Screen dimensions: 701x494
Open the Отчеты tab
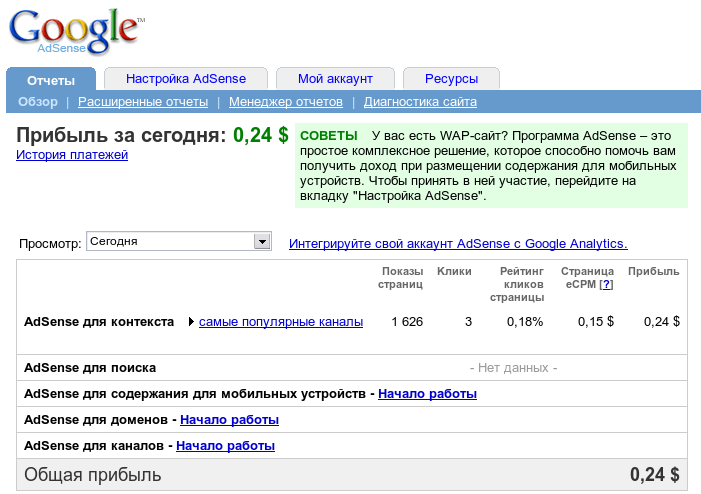pyautogui.click(x=51, y=79)
